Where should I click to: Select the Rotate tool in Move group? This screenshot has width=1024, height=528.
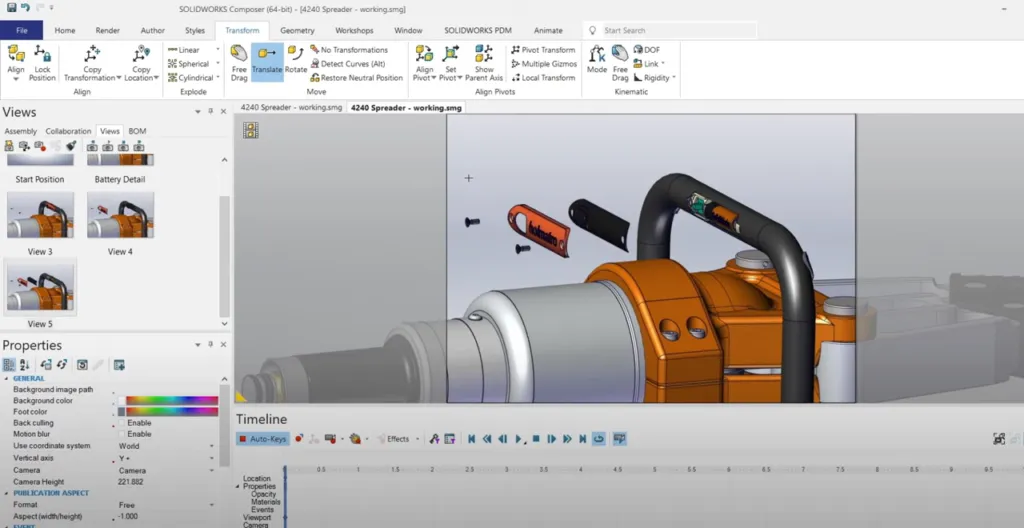[x=296, y=58]
